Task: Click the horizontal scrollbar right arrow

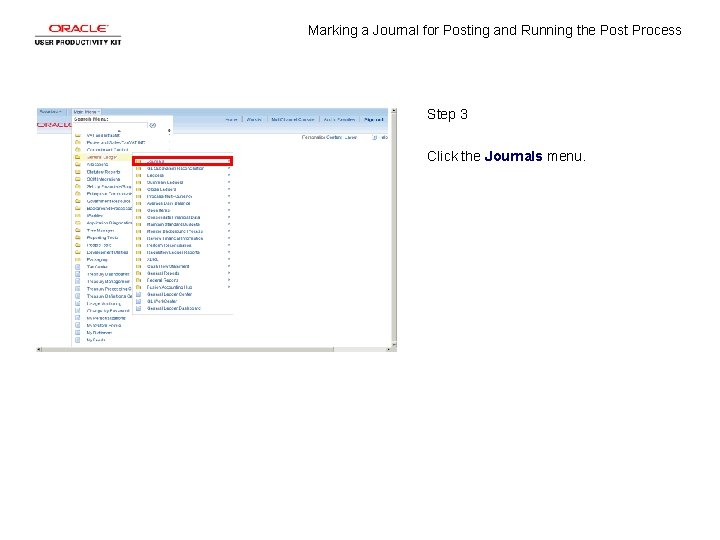Action: tap(388, 349)
